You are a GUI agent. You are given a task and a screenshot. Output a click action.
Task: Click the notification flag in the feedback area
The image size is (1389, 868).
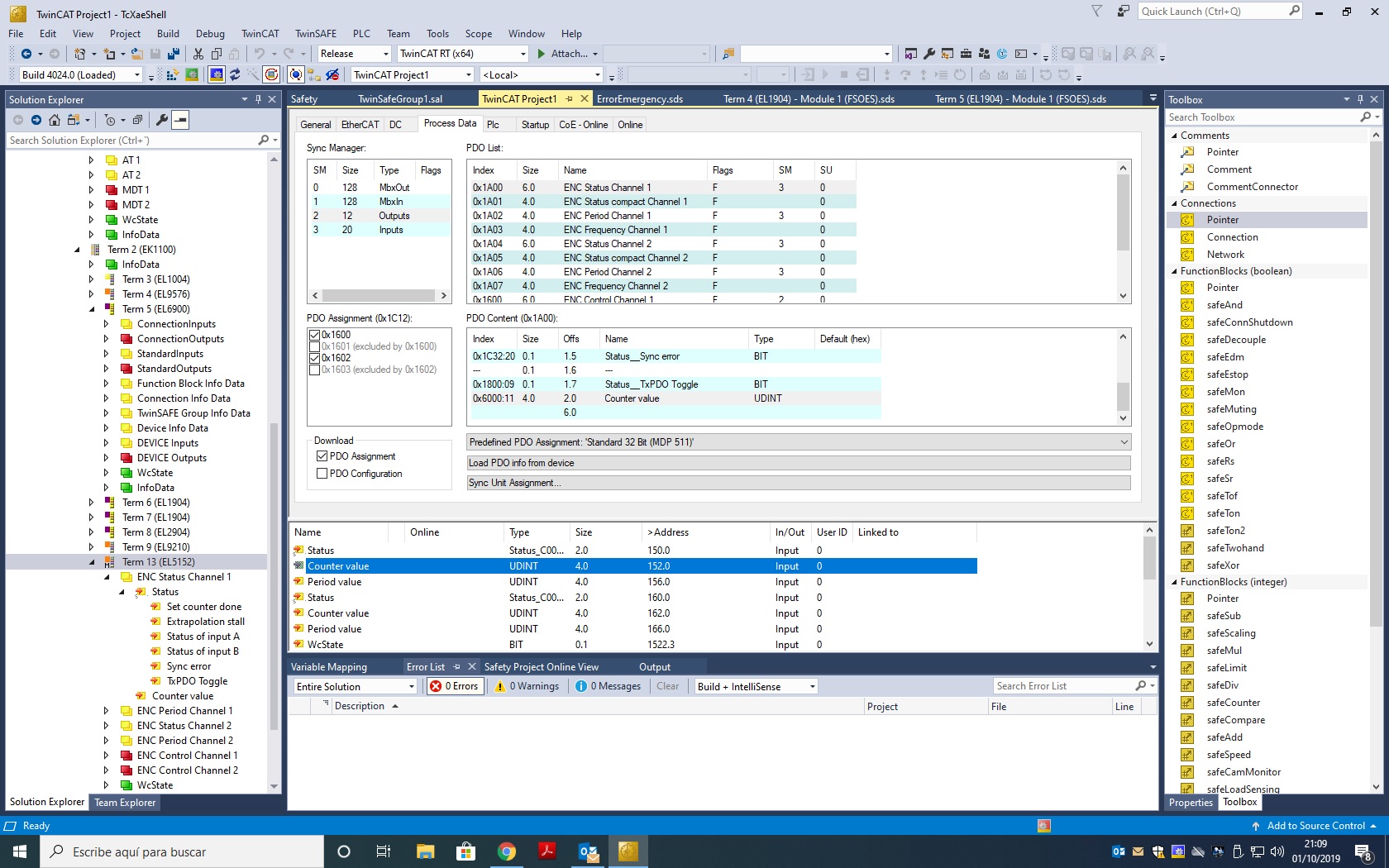click(x=1097, y=11)
